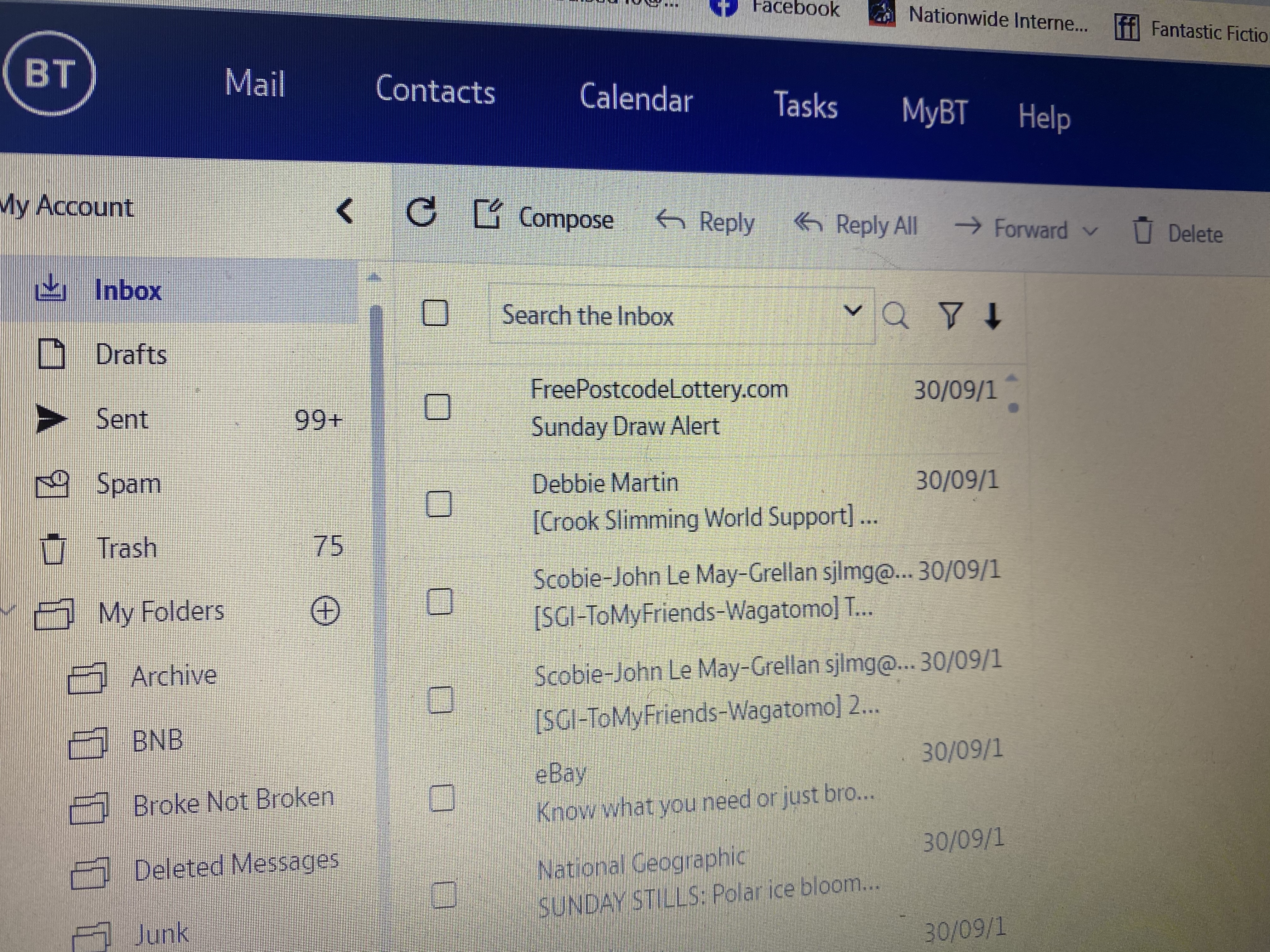
Task: Open the Crook Slimming World Support email
Action: pyautogui.click(x=705, y=518)
